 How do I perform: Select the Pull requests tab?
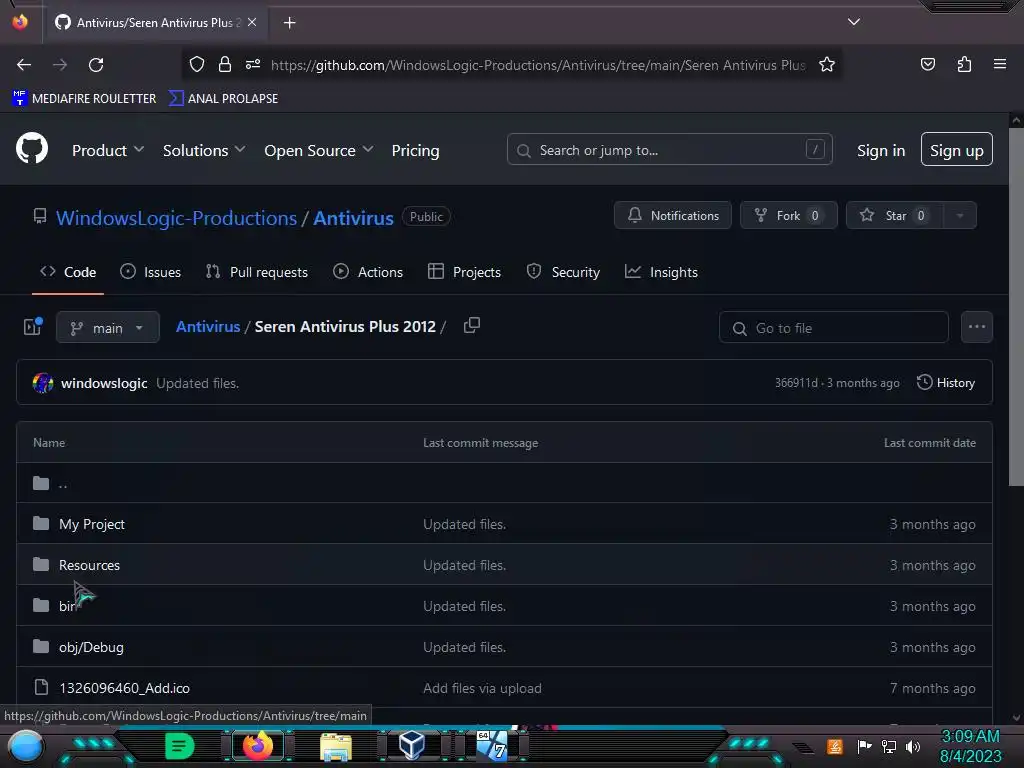tap(257, 272)
